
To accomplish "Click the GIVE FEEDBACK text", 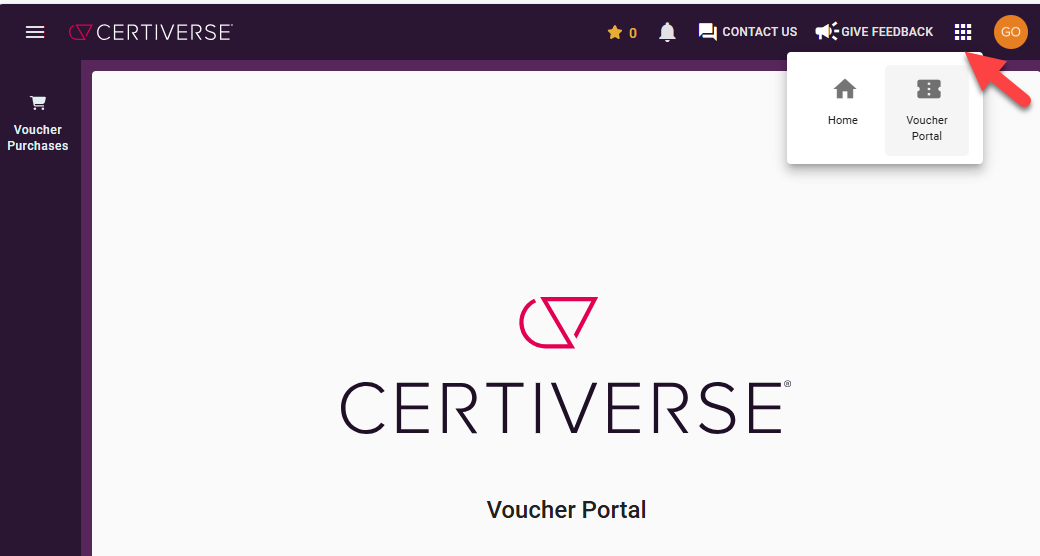I will pyautogui.click(x=887, y=32).
